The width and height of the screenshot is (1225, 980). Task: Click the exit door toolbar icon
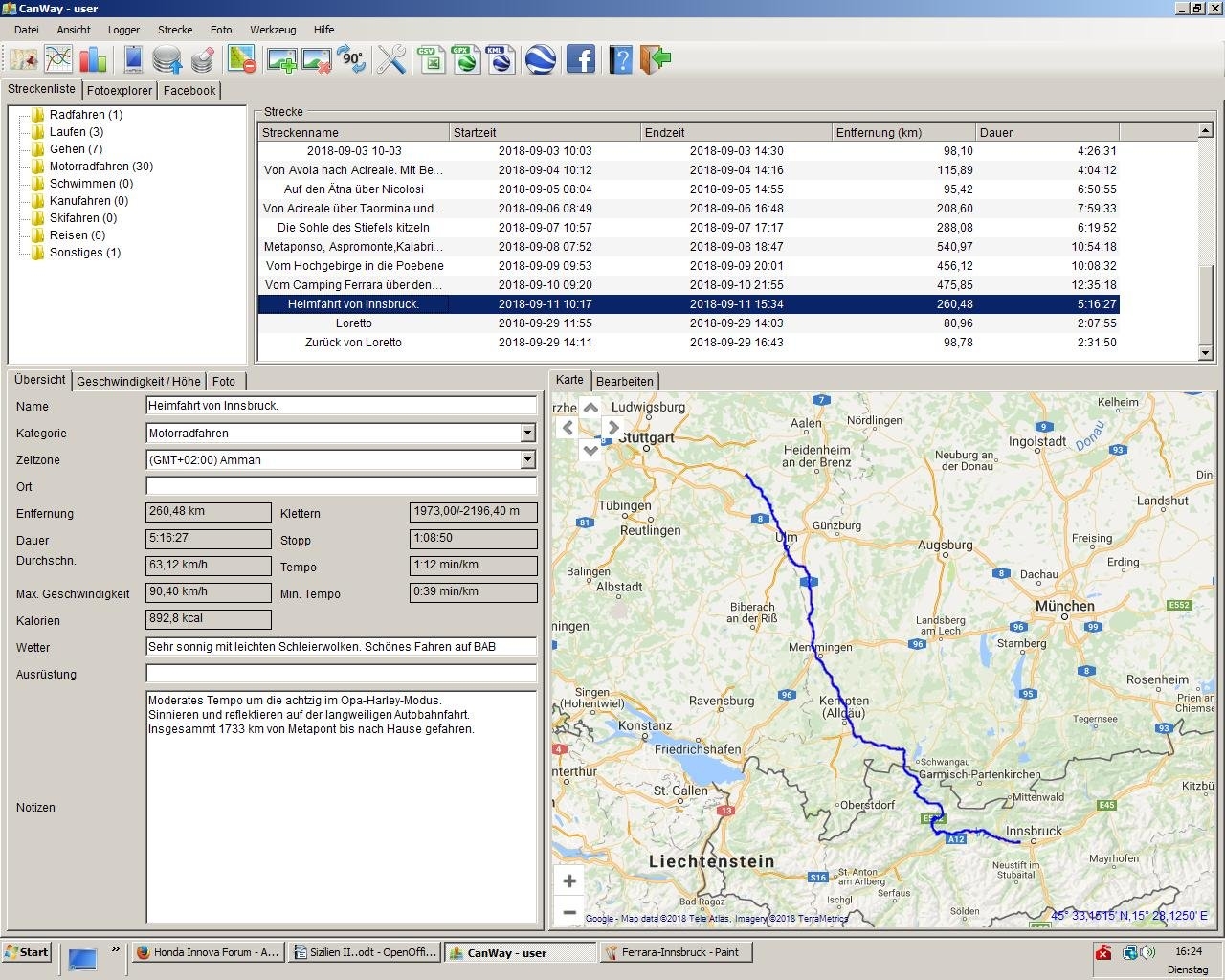[656, 59]
